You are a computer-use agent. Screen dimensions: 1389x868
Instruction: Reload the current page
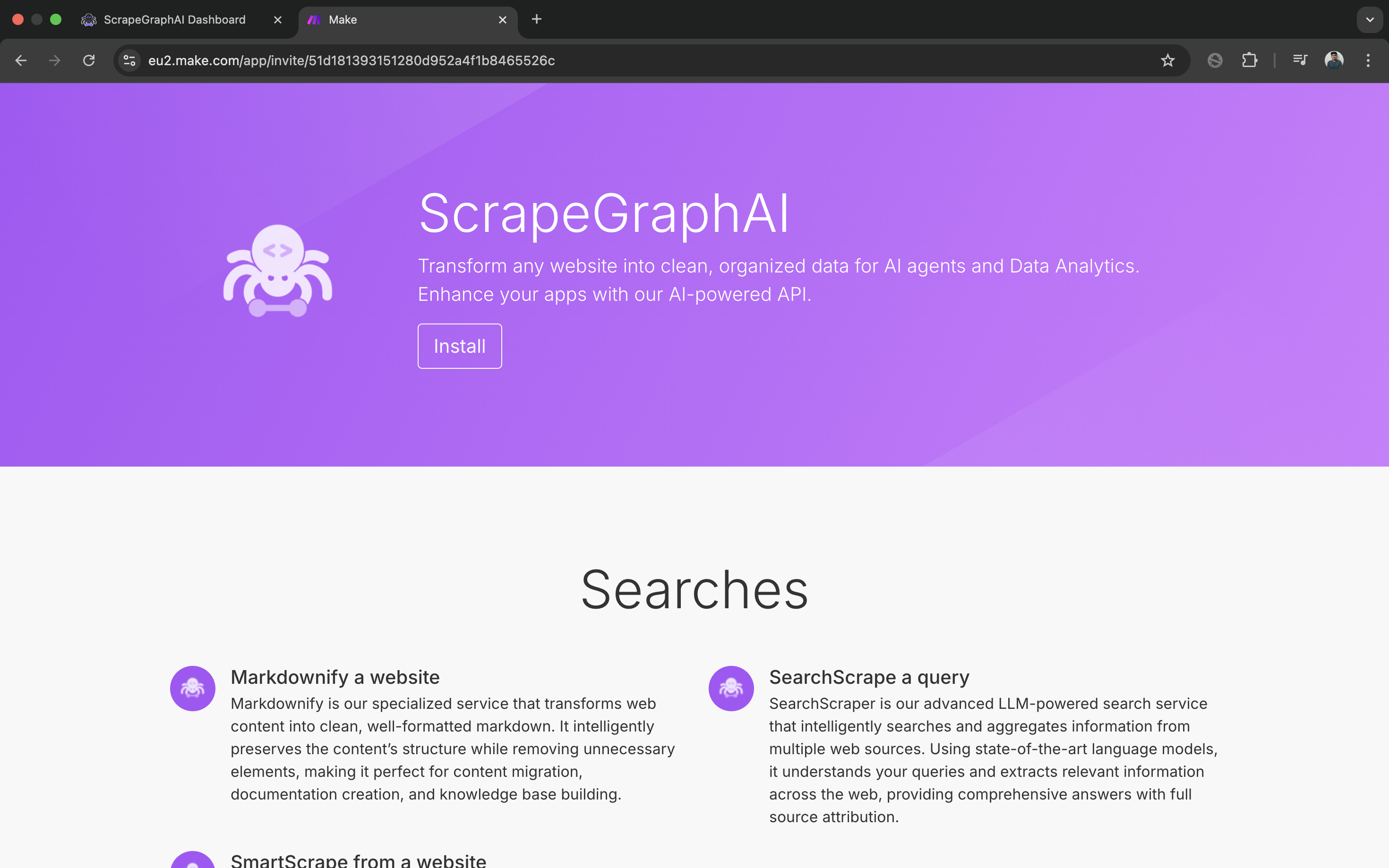[89, 60]
